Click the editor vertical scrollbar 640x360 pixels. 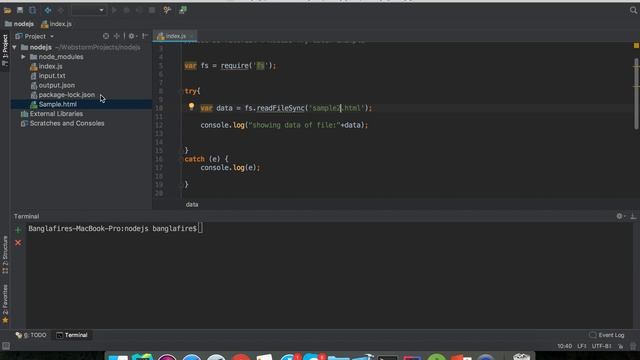point(636,94)
